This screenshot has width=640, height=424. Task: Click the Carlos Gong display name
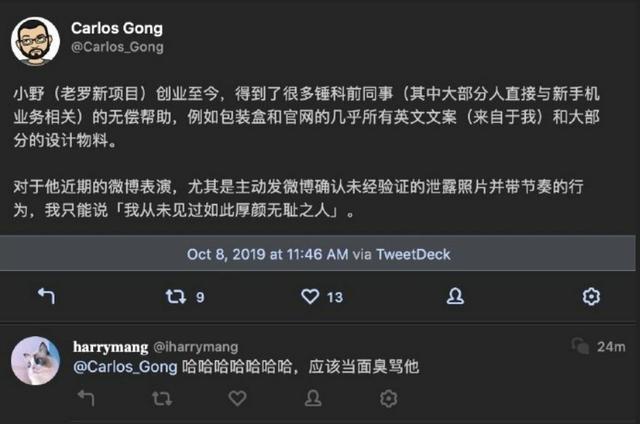tap(117, 28)
